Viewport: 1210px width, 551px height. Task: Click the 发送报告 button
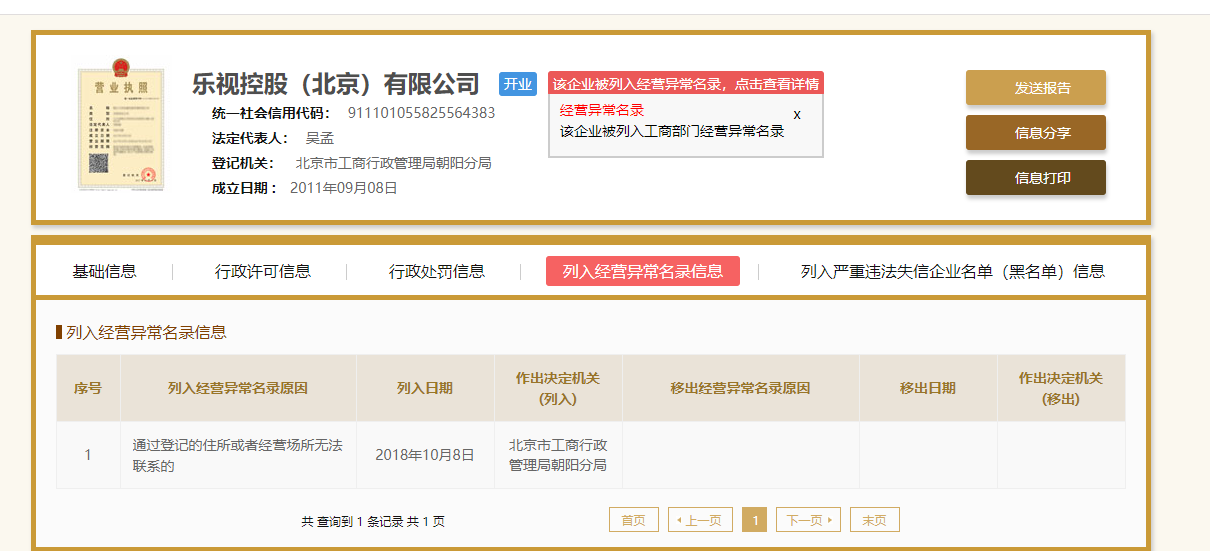tap(1036, 88)
